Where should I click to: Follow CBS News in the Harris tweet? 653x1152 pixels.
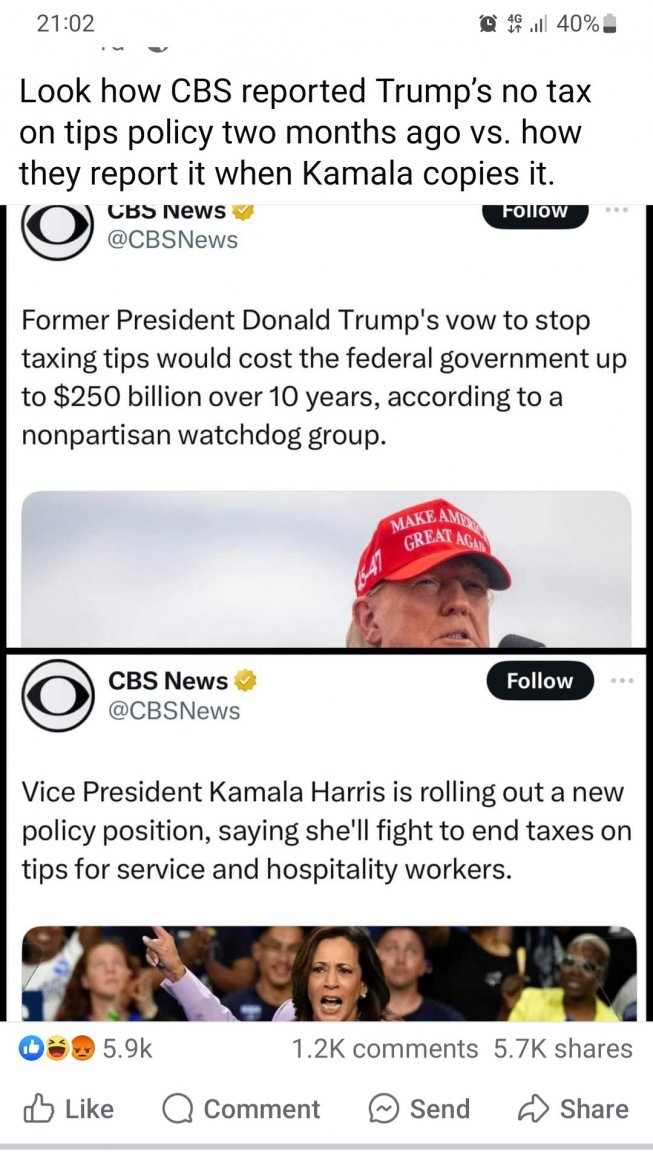(540, 681)
